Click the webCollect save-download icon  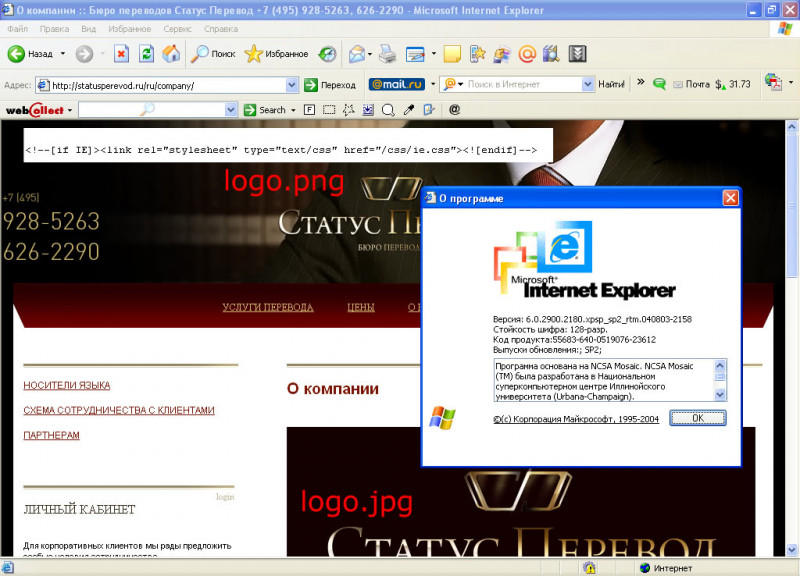(x=368, y=110)
